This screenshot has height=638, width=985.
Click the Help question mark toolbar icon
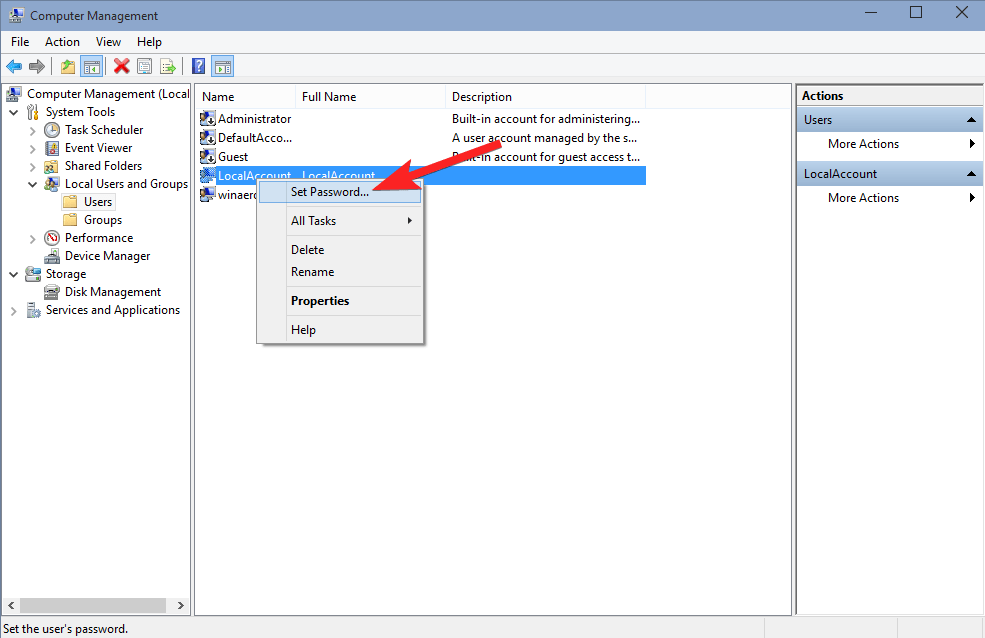(197, 66)
